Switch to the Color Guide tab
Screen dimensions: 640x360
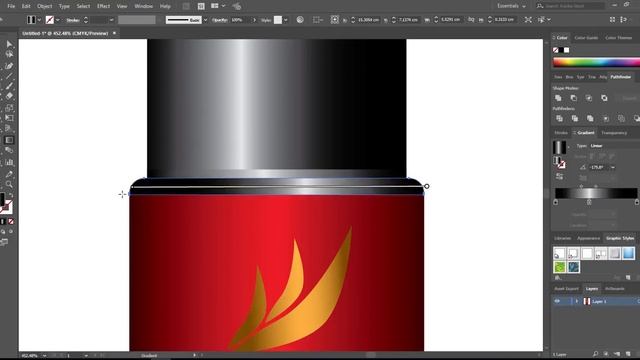point(586,38)
